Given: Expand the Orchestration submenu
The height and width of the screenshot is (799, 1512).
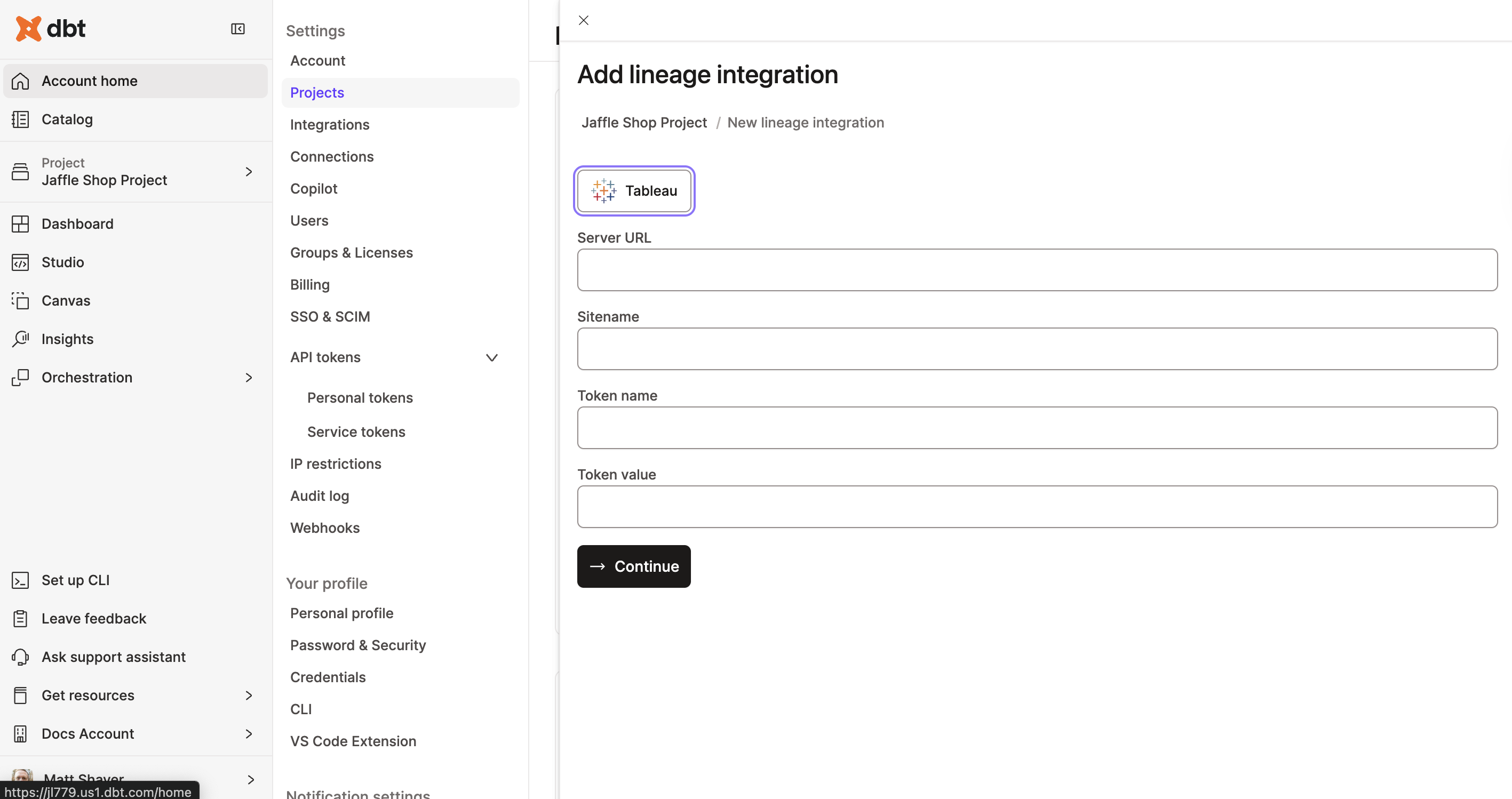Looking at the screenshot, I should pos(248,377).
